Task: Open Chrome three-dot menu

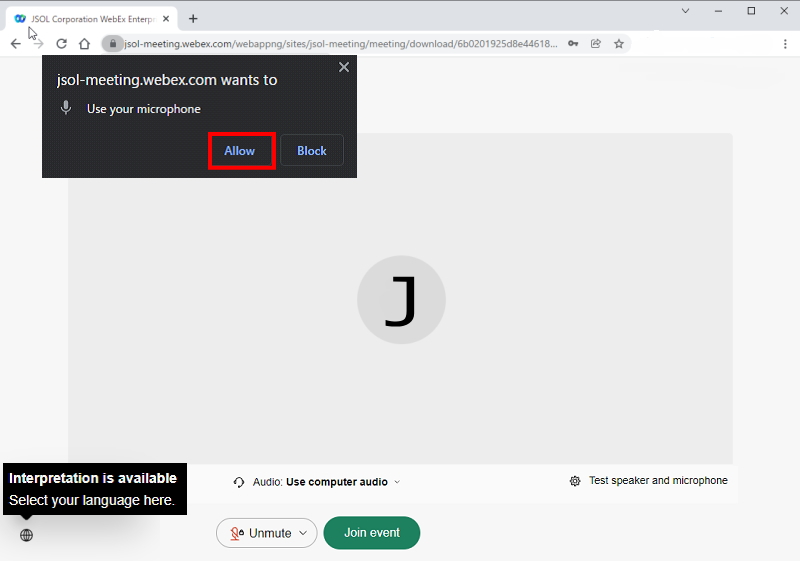Action: (x=785, y=44)
